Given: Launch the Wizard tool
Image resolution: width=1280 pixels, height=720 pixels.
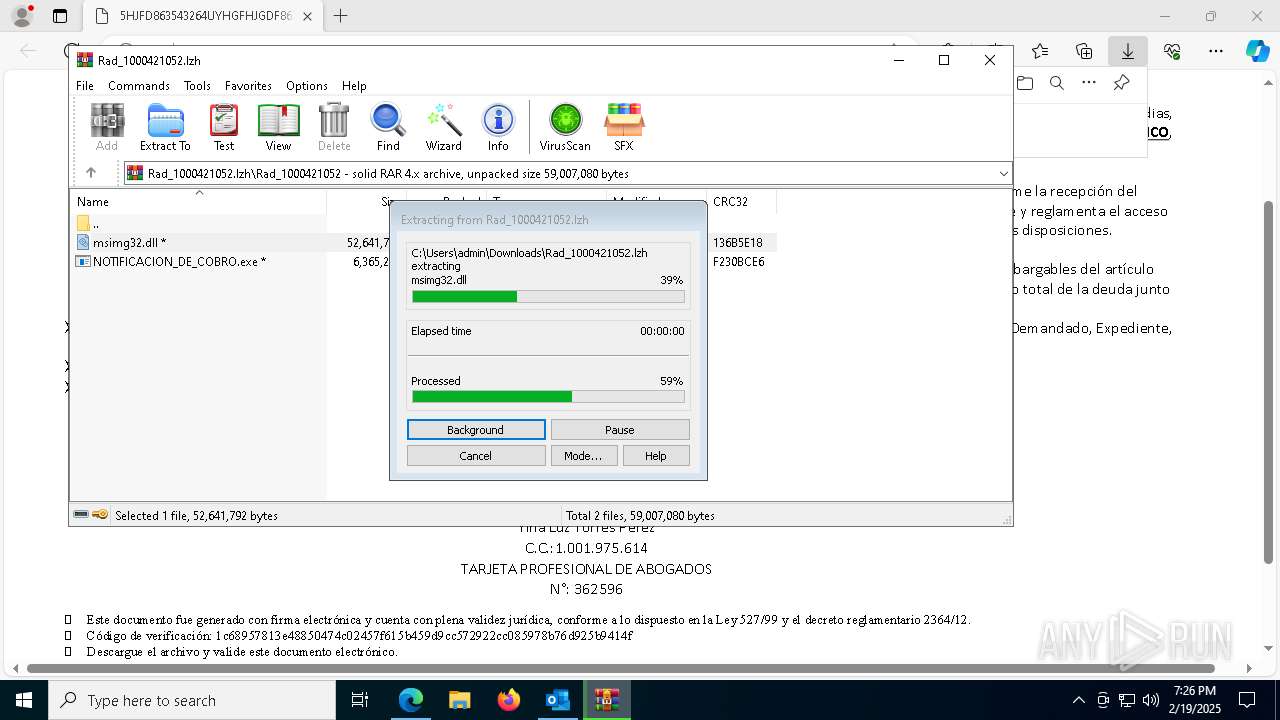Looking at the screenshot, I should [x=443, y=127].
